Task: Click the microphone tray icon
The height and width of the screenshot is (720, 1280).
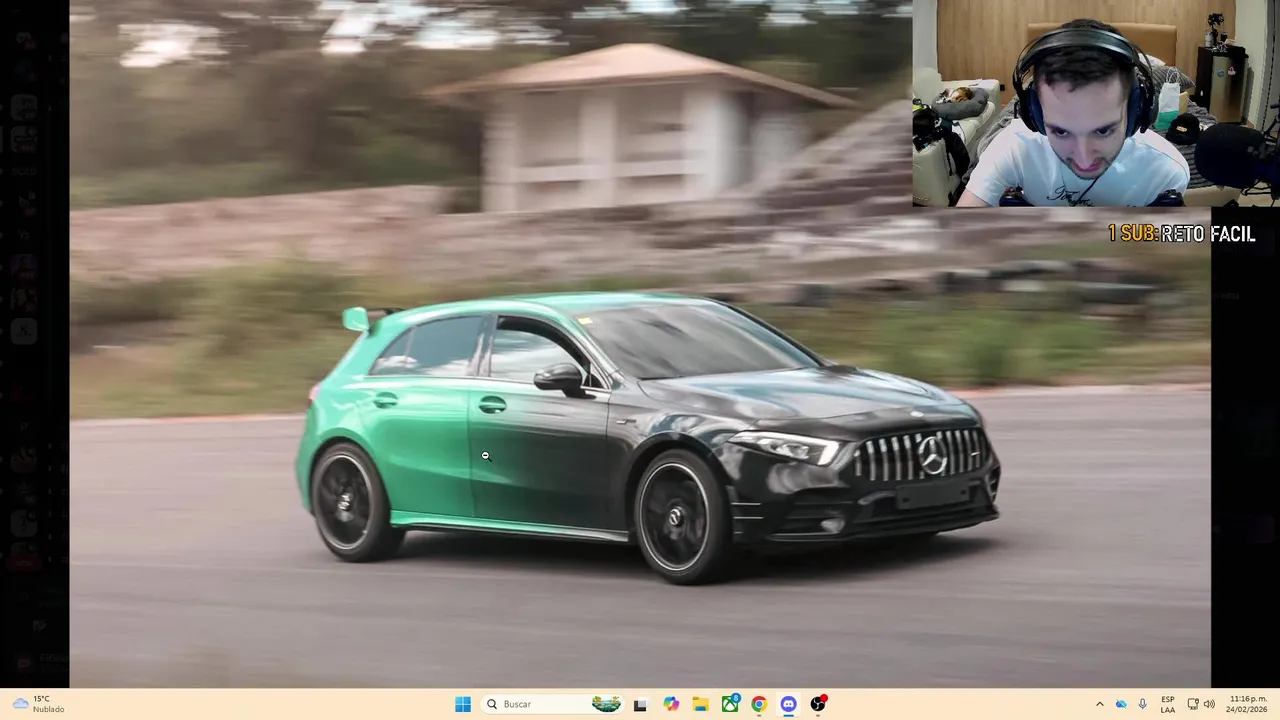Action: [x=1142, y=704]
